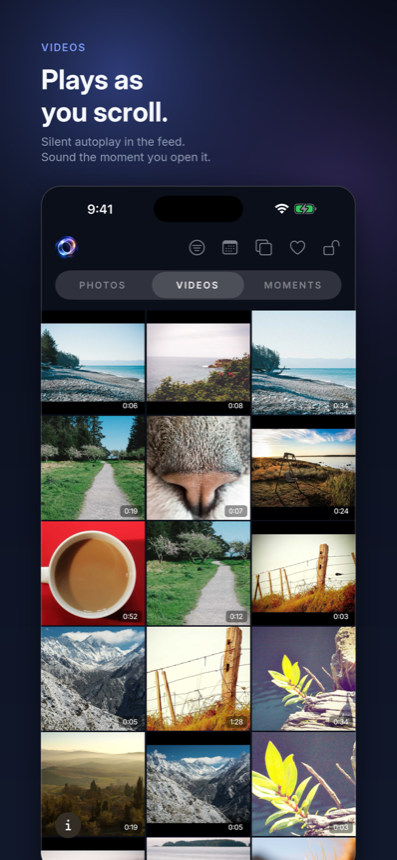Open the calendar date icon

click(x=230, y=248)
